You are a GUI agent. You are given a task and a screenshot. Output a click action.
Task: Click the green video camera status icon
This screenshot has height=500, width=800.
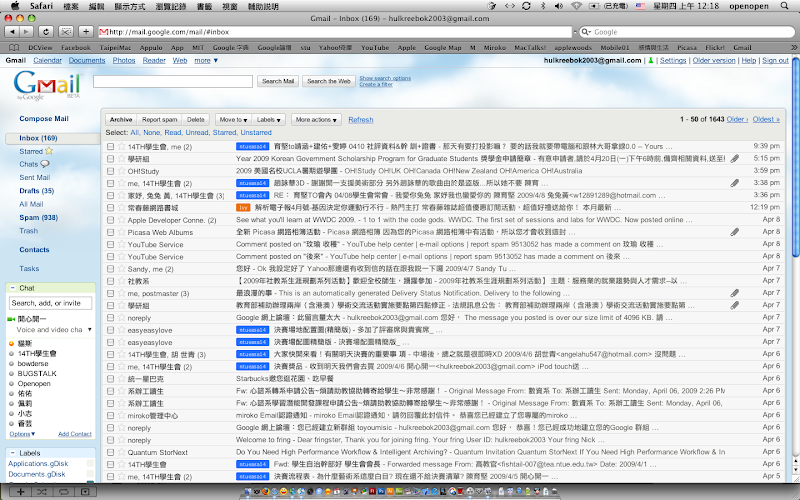tap(11, 319)
